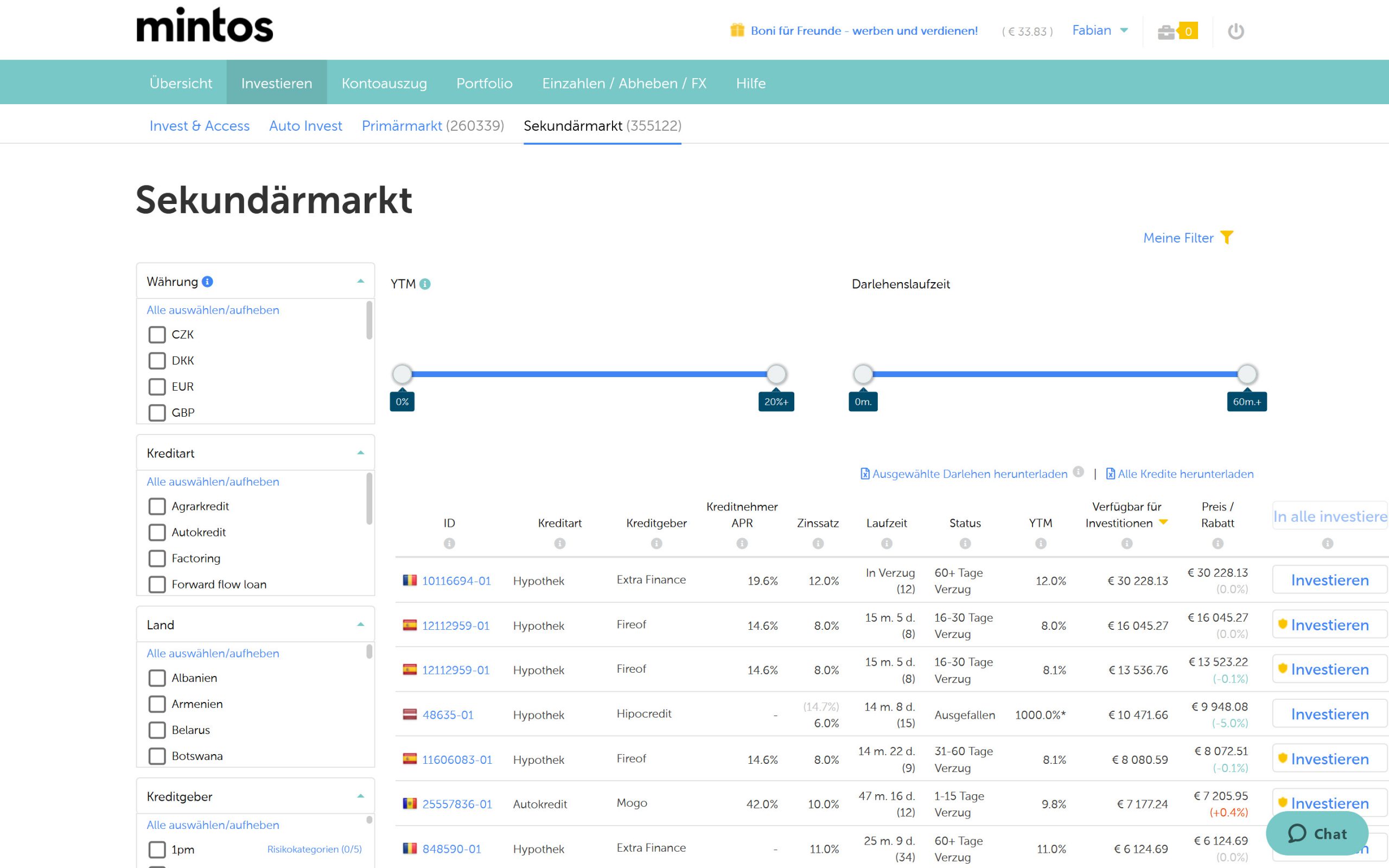This screenshot has width=1389, height=868.
Task: Open the logout power icon
Action: point(1237,30)
